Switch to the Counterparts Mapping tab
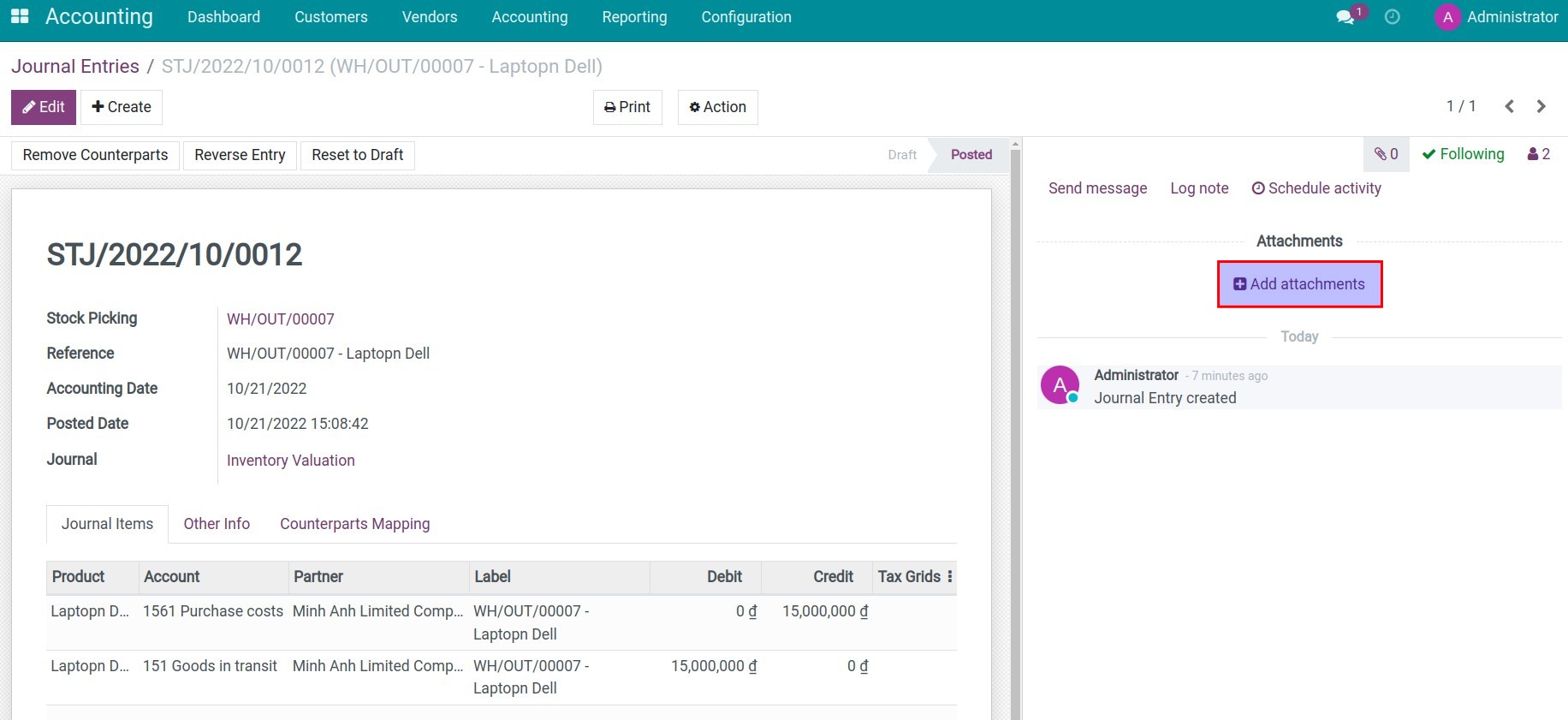The image size is (1568, 720). pos(354,524)
